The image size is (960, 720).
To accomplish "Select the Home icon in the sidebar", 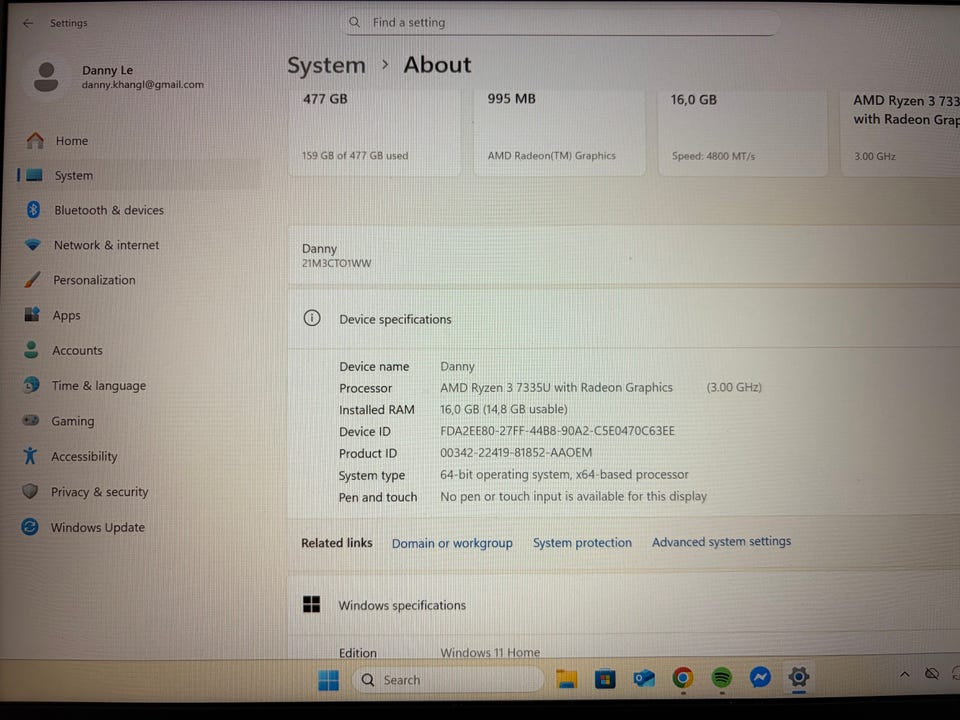I will point(35,141).
